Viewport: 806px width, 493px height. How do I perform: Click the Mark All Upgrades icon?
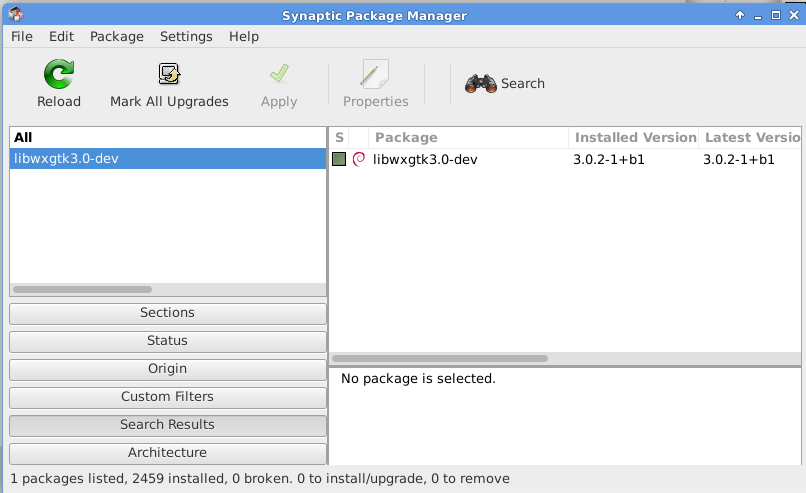point(169,74)
